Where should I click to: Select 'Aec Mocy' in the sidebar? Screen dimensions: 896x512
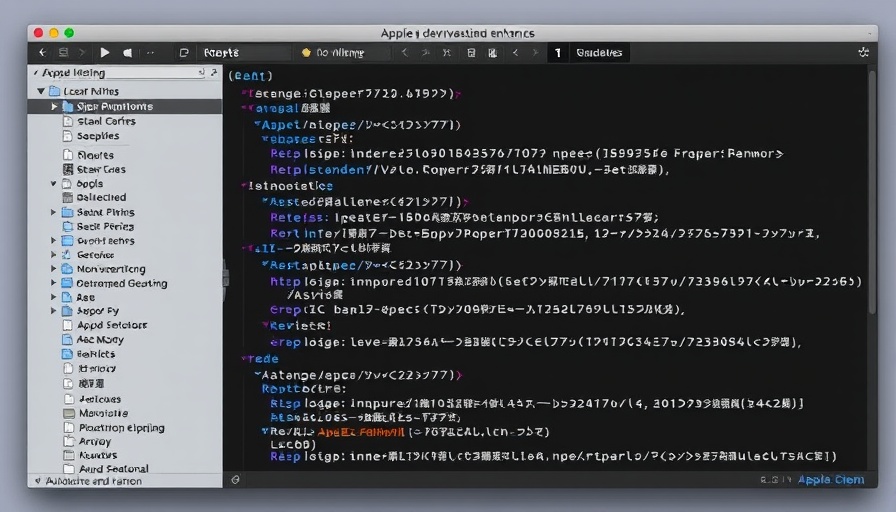100,339
